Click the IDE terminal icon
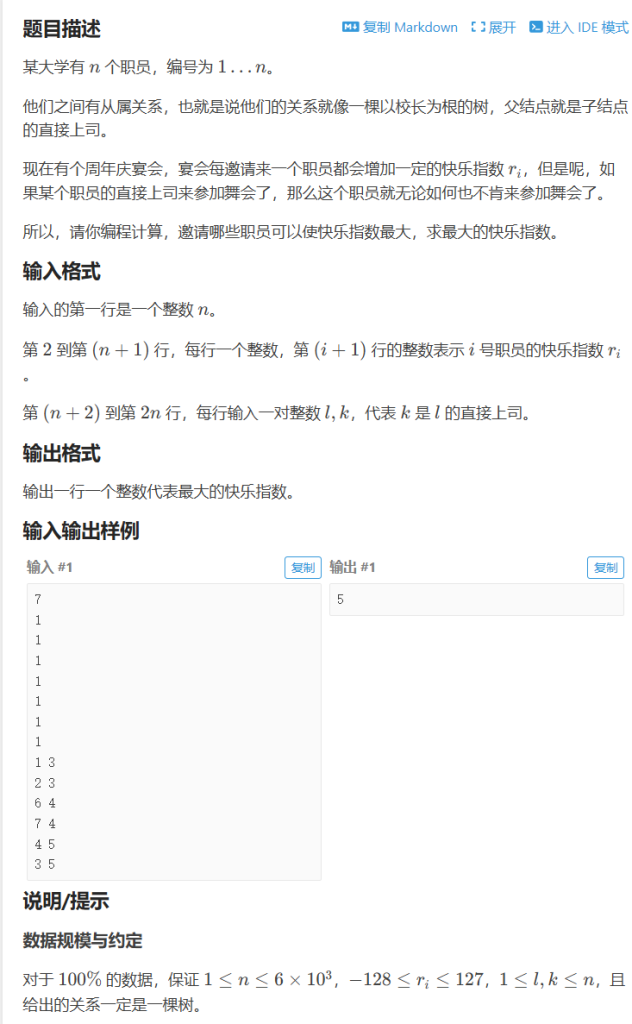Screen dimensions: 632x1024 (536, 27)
